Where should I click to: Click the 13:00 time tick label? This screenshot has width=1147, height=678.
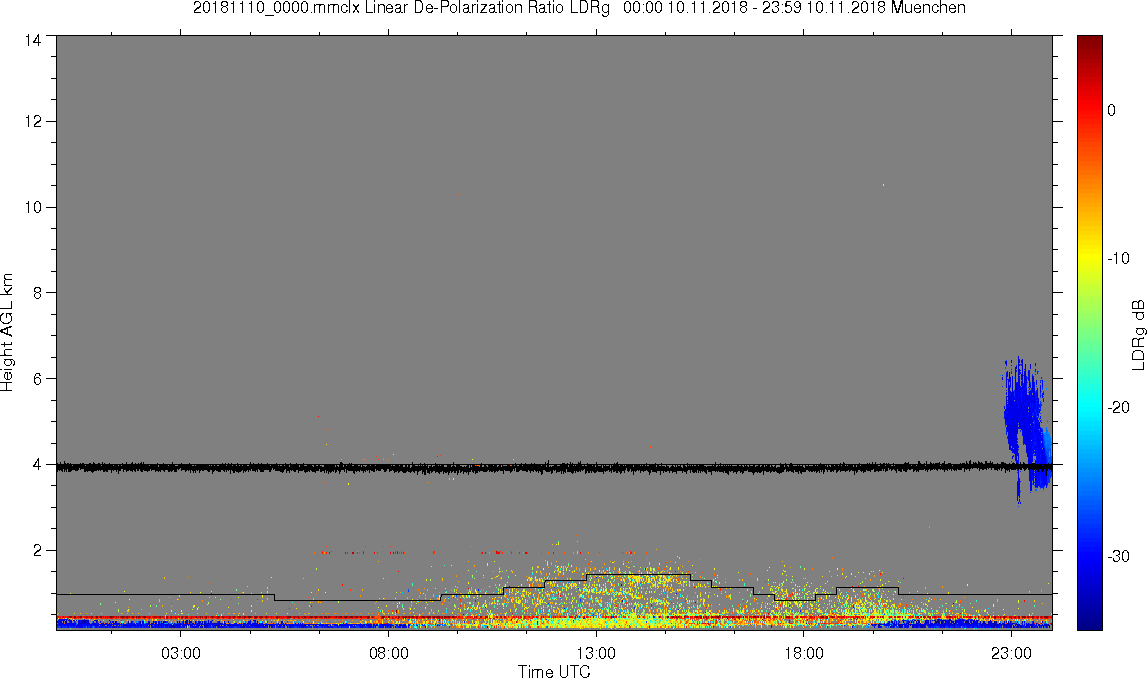[596, 653]
